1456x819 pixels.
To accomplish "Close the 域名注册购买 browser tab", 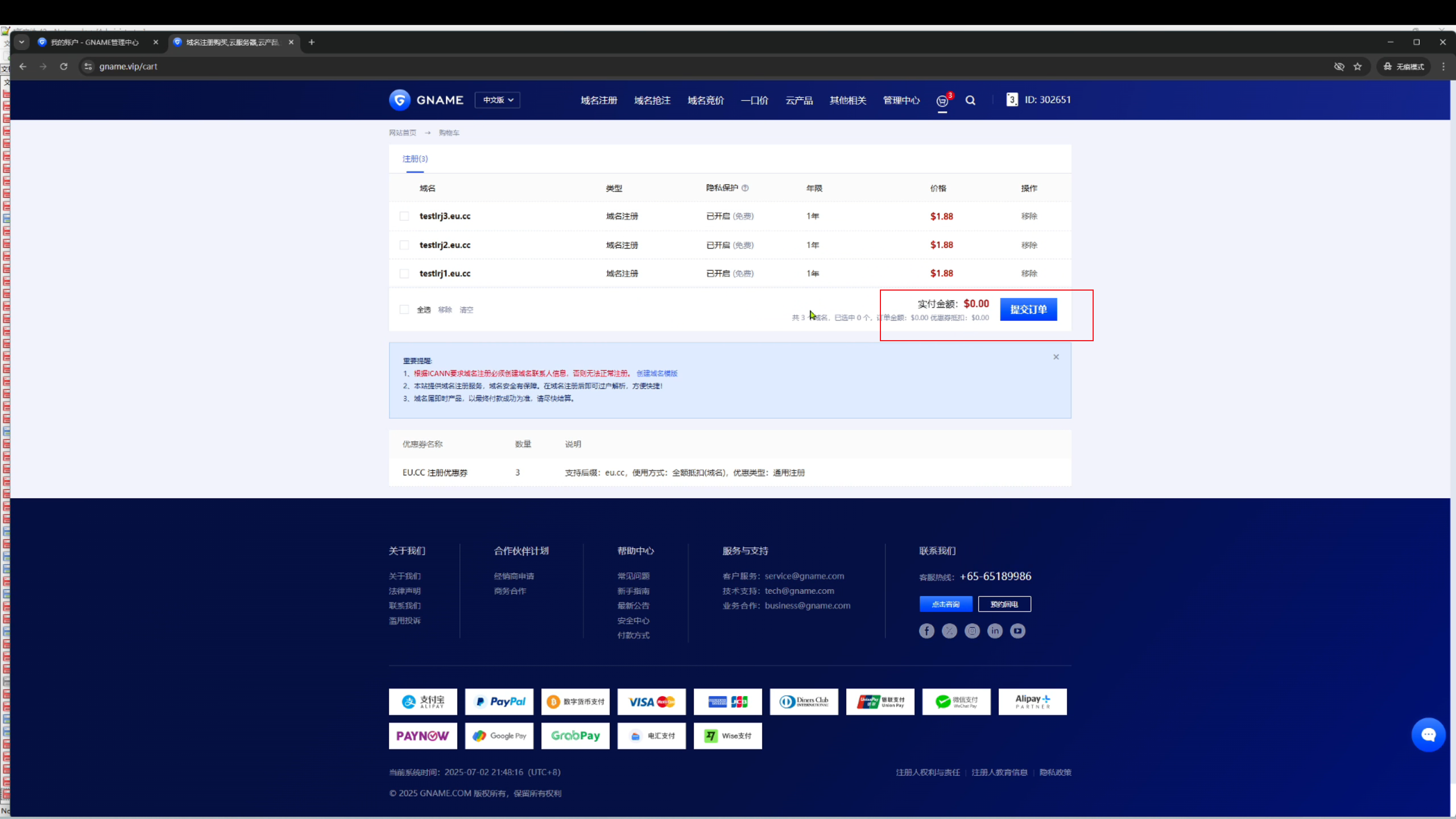I will [x=291, y=42].
